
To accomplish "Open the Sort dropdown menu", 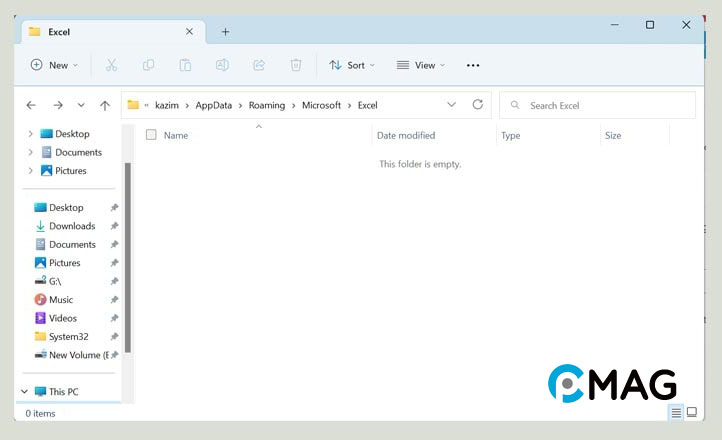I will pyautogui.click(x=352, y=65).
